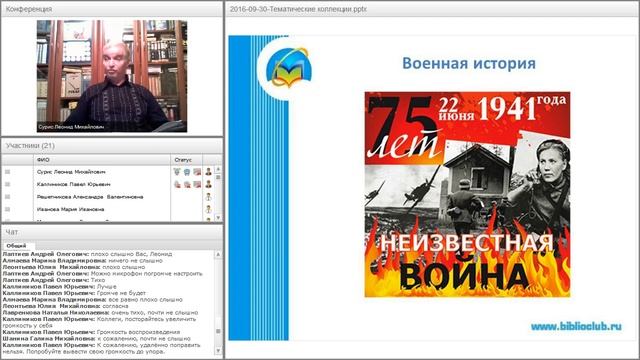Tick the checkbox beside Калинников Павел Юрьевич
Viewport: 640px width, 360px height.
(x=7, y=184)
